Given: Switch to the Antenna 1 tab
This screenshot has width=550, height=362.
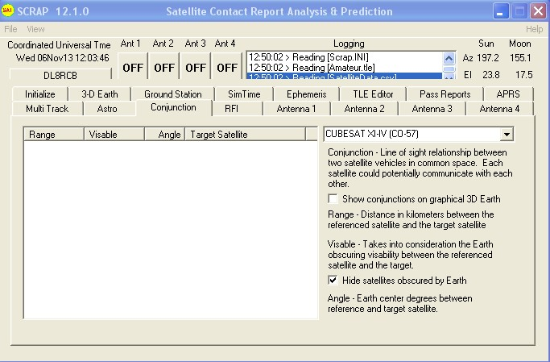Looking at the screenshot, I should pos(296,109).
